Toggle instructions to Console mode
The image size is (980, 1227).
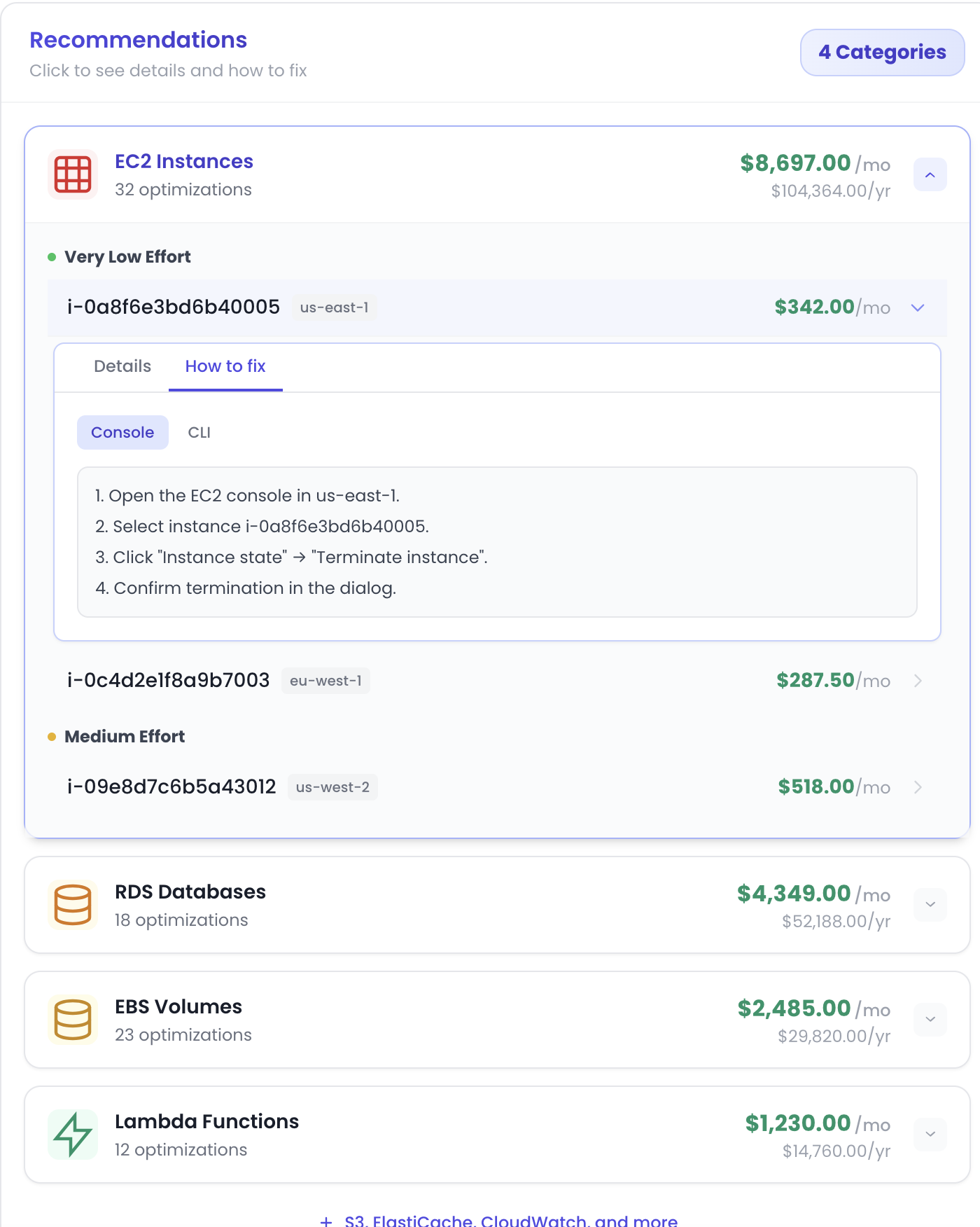pyautogui.click(x=122, y=433)
